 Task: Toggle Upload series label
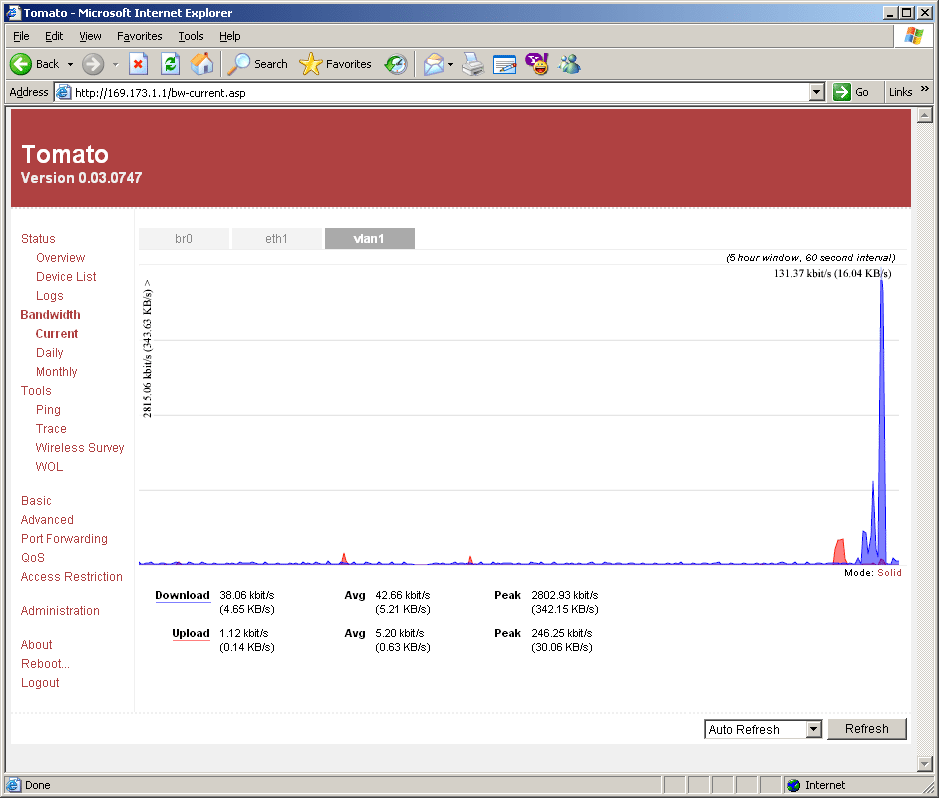(191, 633)
